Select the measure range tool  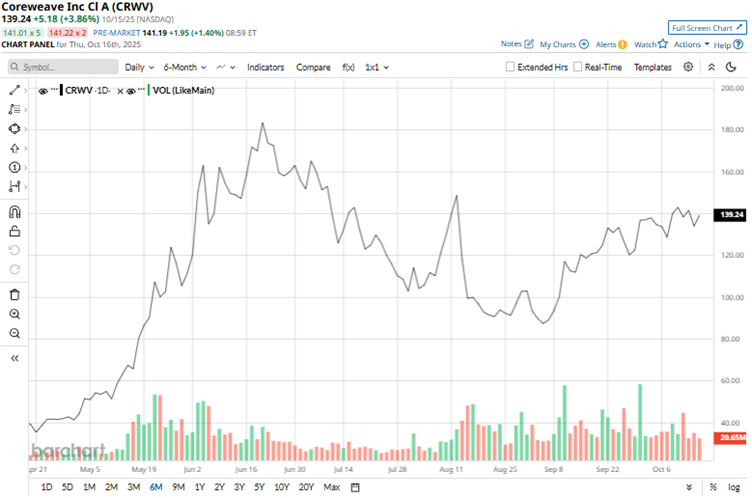[14, 187]
